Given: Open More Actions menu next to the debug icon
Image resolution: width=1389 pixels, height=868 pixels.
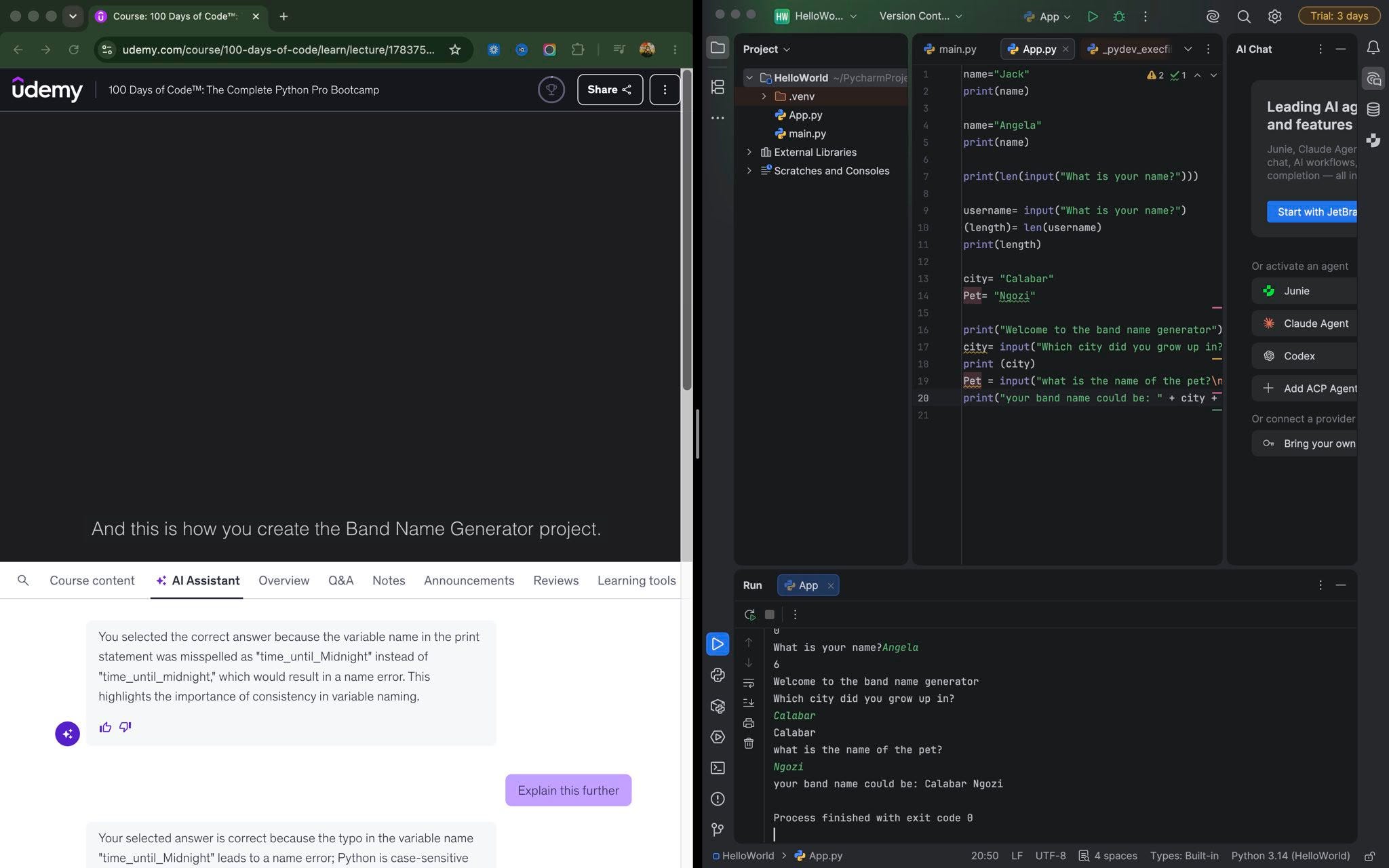Looking at the screenshot, I should tap(1146, 16).
